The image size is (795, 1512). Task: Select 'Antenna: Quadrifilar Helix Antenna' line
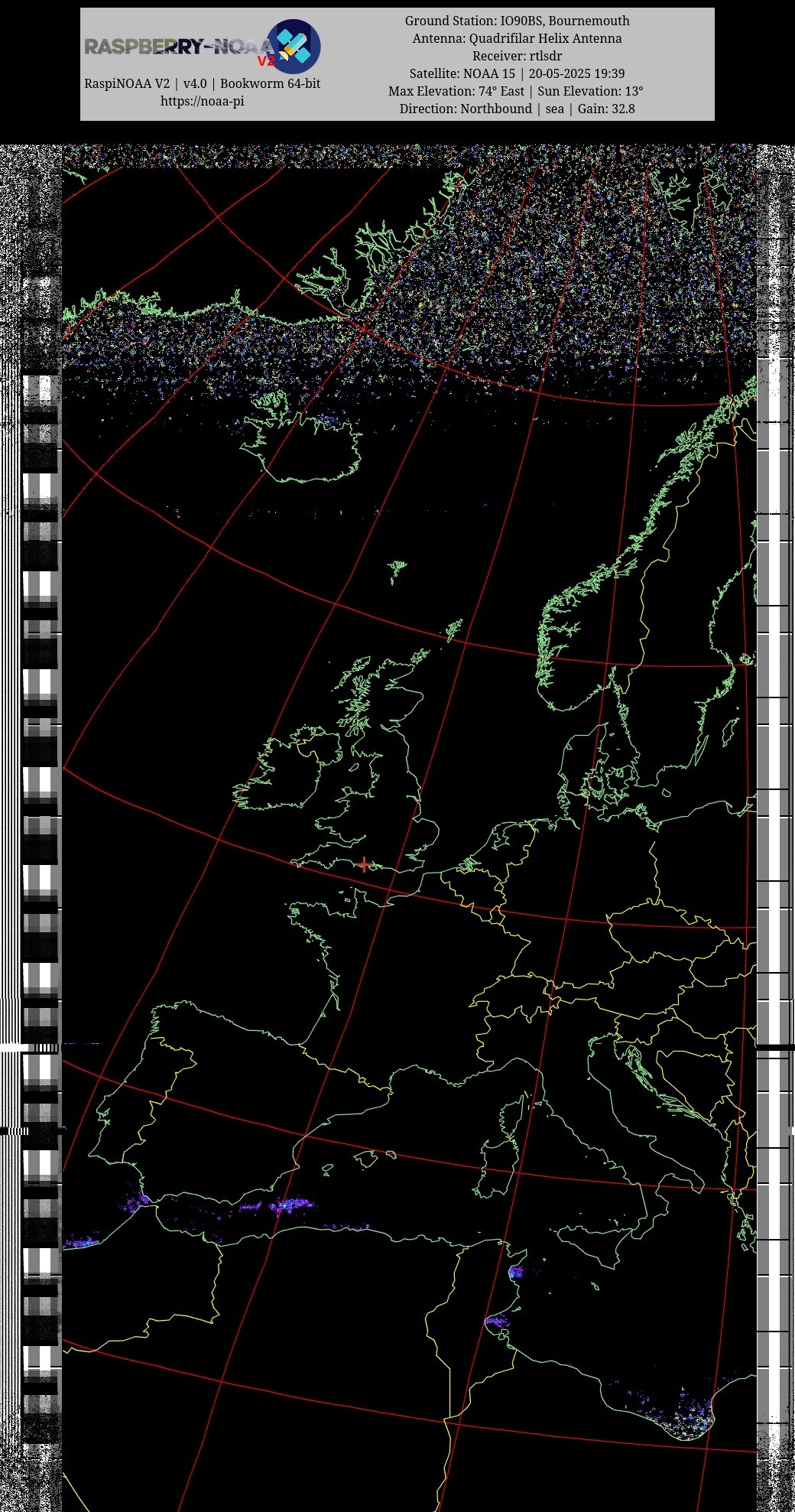tap(518, 38)
